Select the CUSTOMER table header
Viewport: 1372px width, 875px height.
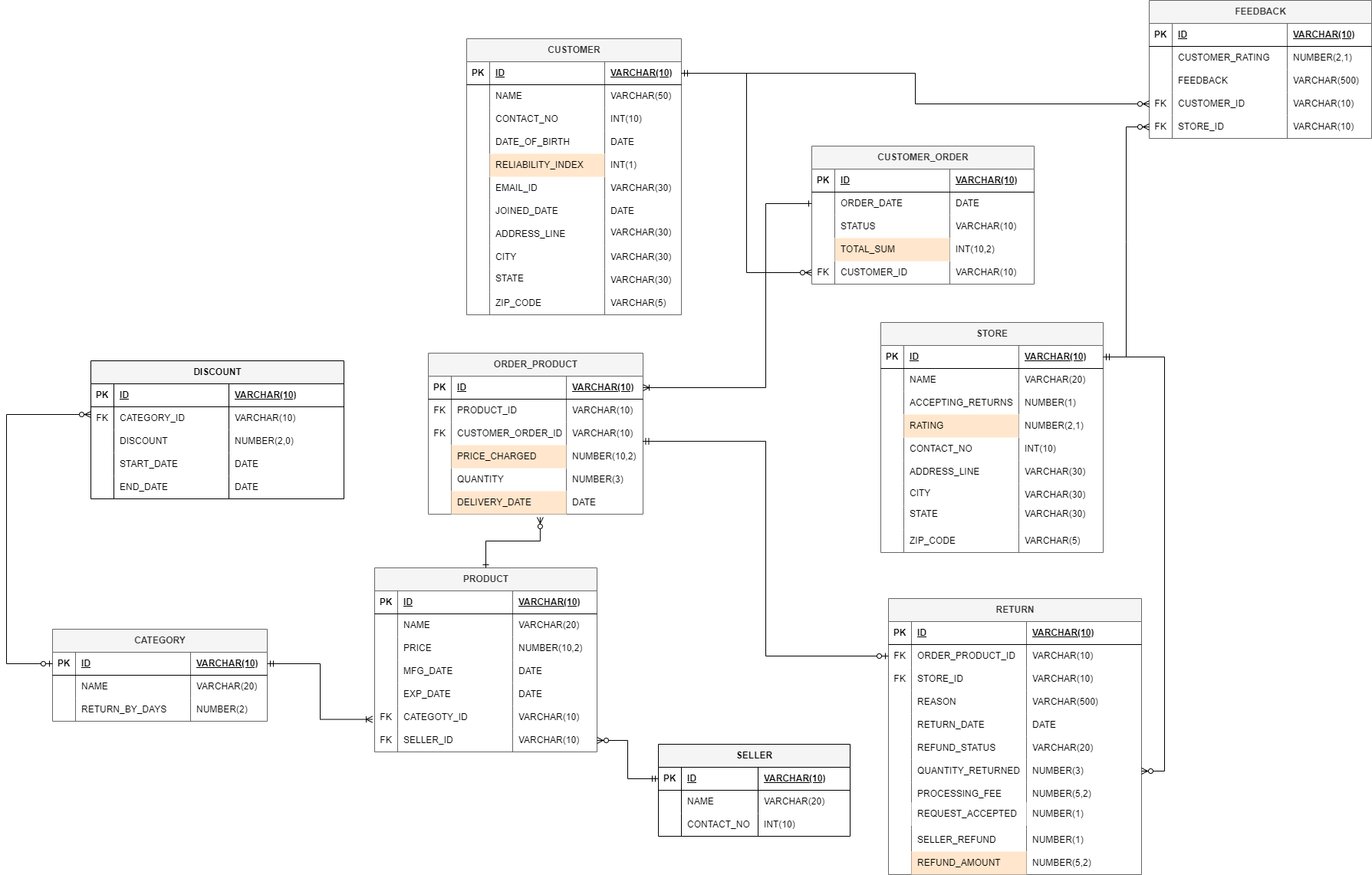point(574,50)
